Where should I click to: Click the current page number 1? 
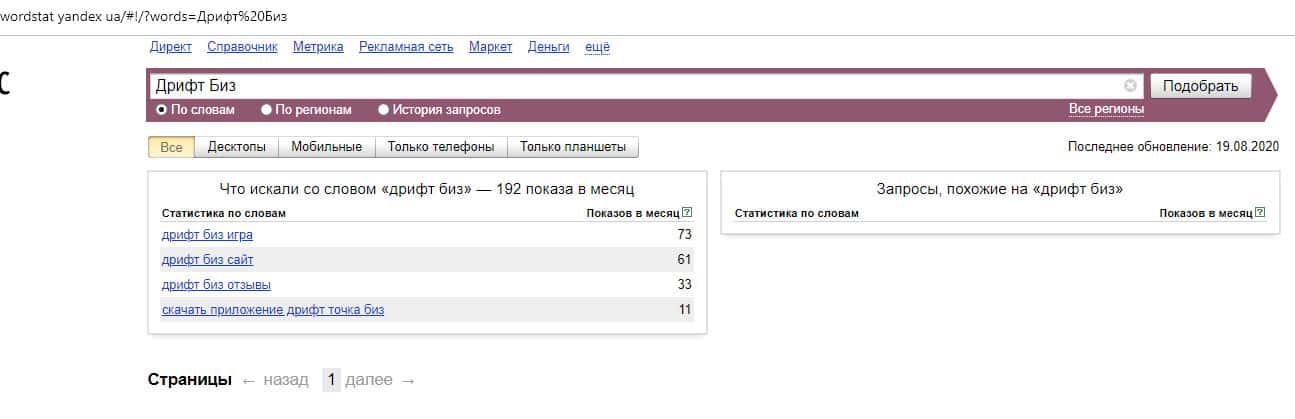[331, 380]
